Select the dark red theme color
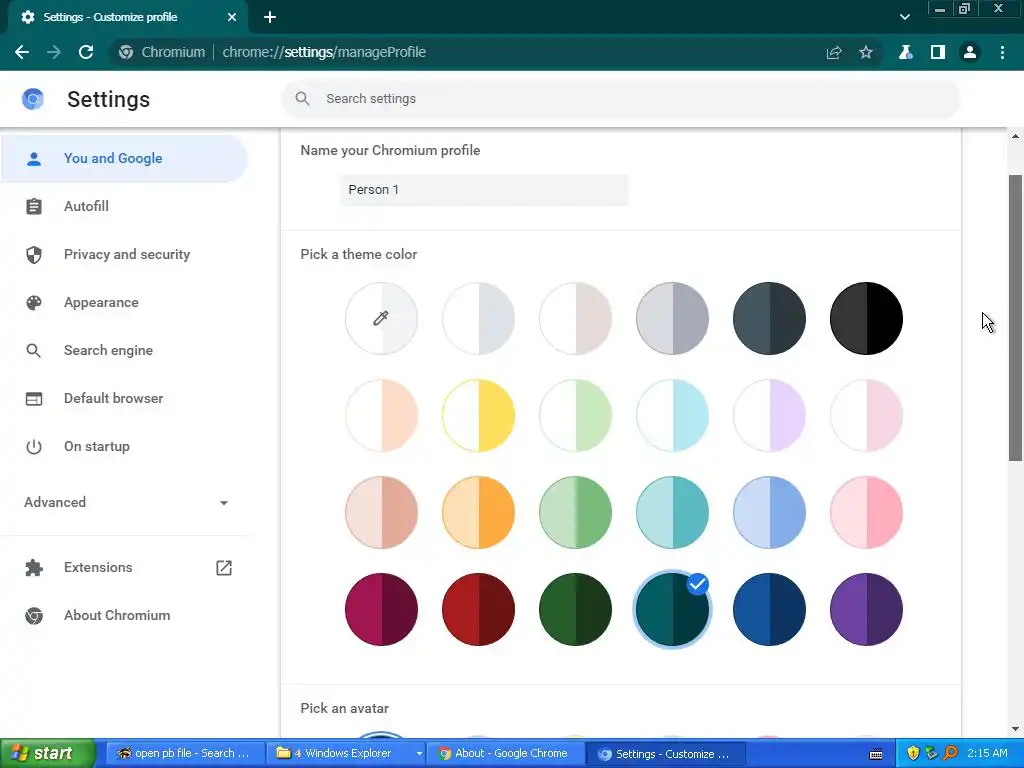Image resolution: width=1024 pixels, height=768 pixels. pos(478,609)
